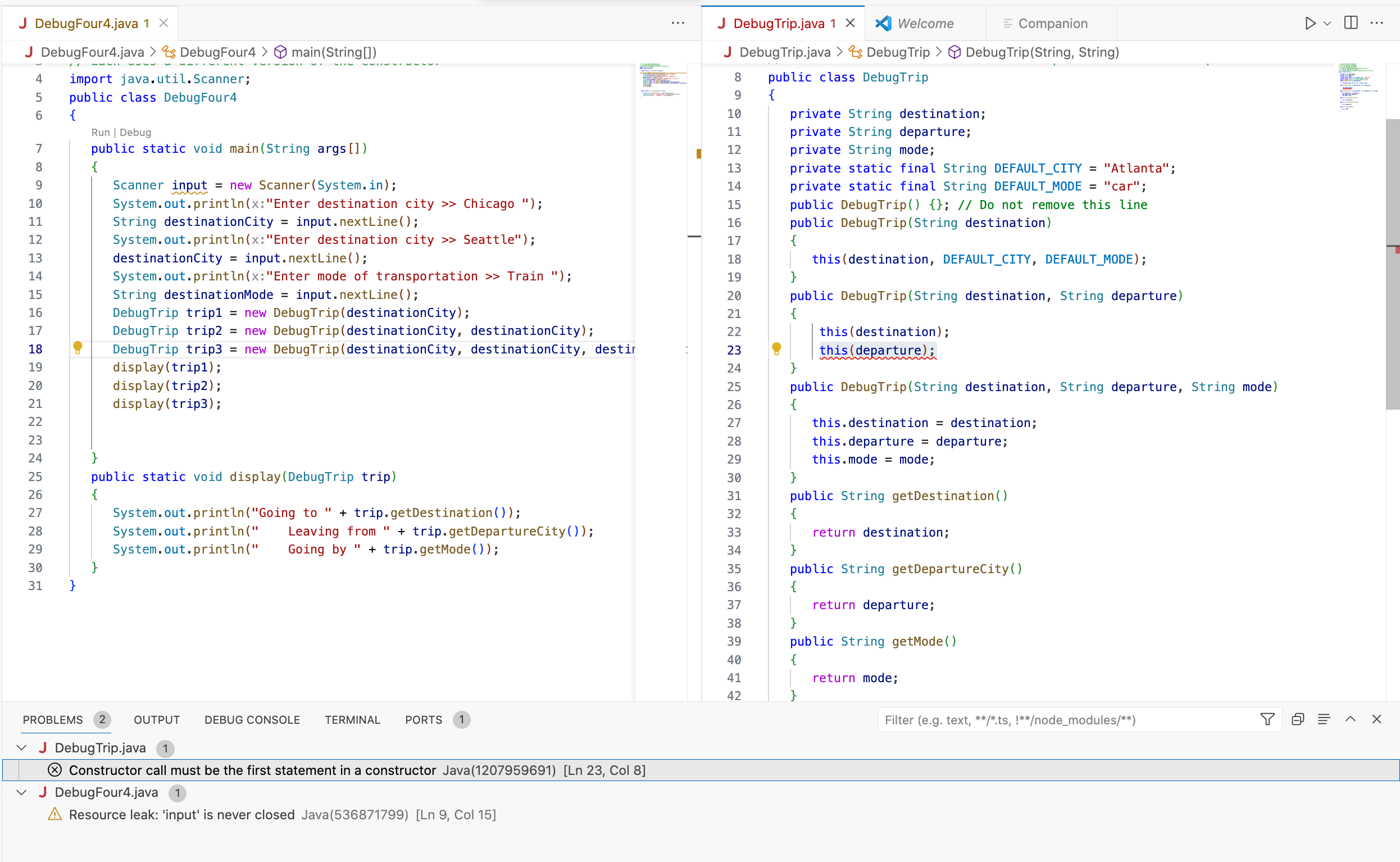1400x862 pixels.
Task: Click the lightbulb next to this(departure) line 23
Action: pos(776,348)
